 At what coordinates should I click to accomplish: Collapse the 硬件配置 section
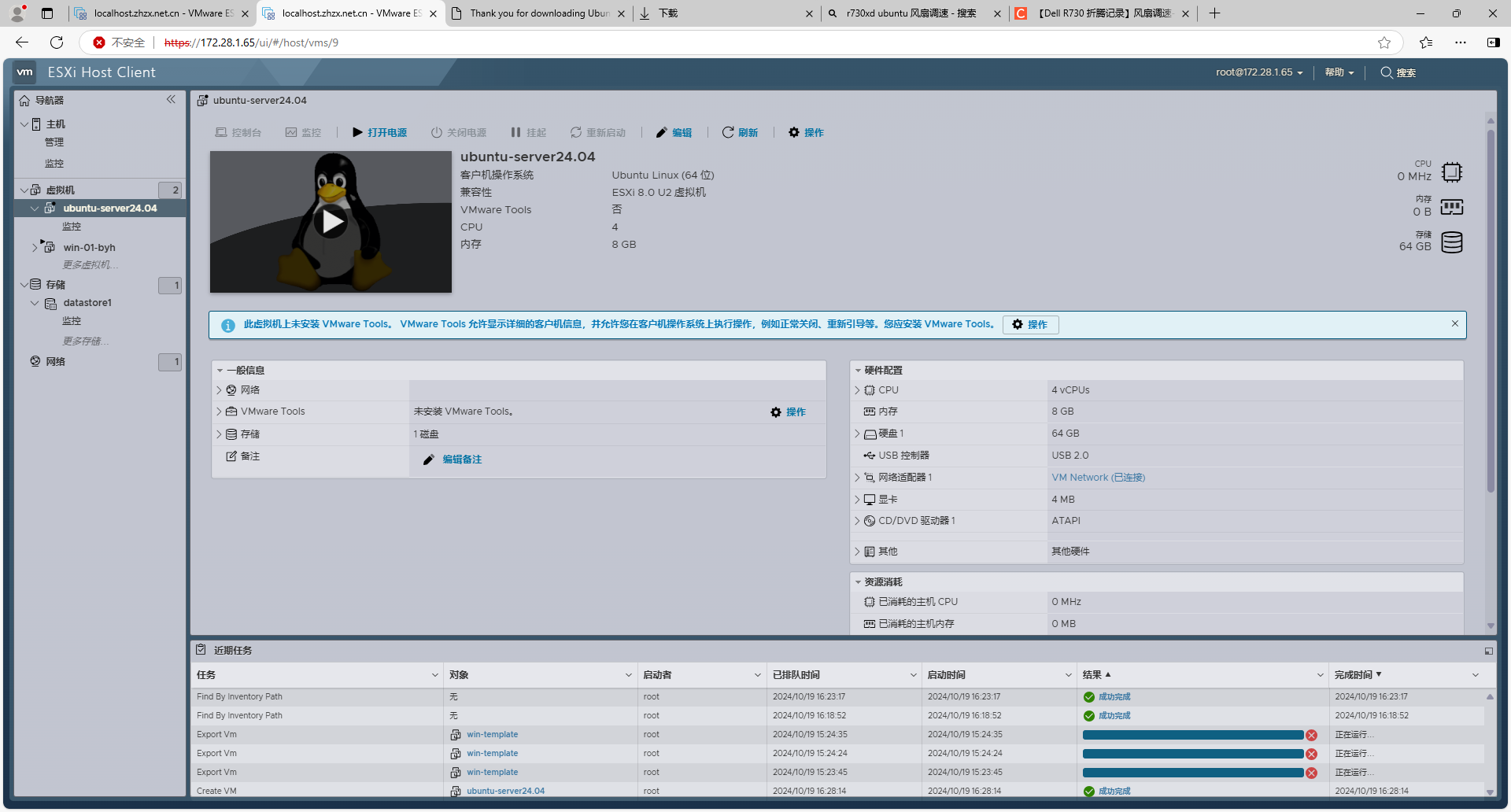point(858,371)
